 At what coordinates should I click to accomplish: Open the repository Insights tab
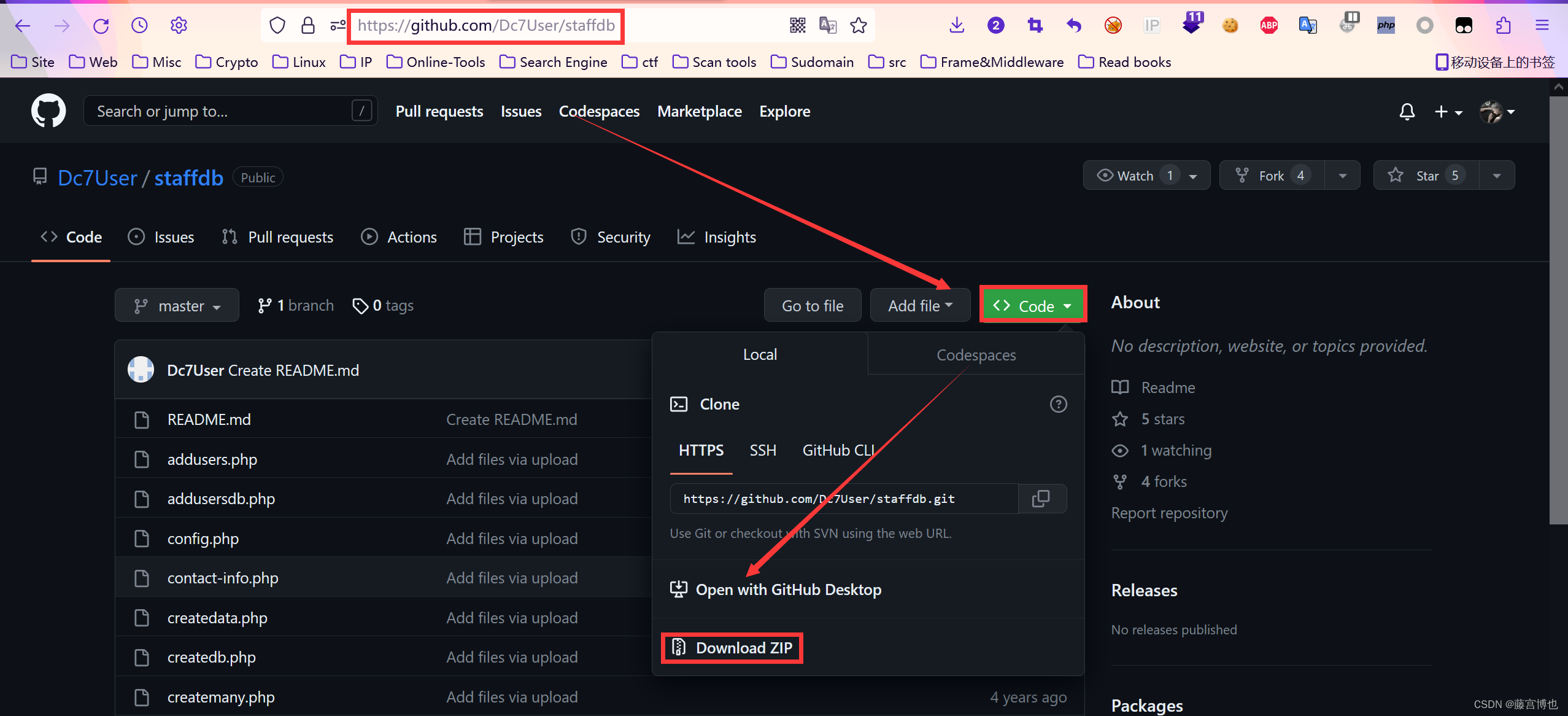pos(717,237)
